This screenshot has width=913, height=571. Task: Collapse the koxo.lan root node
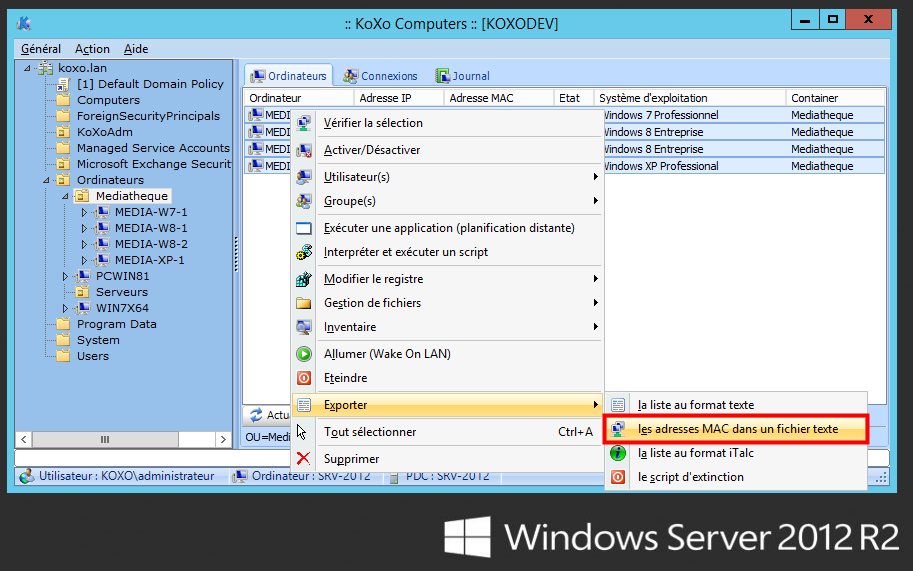click(x=27, y=68)
